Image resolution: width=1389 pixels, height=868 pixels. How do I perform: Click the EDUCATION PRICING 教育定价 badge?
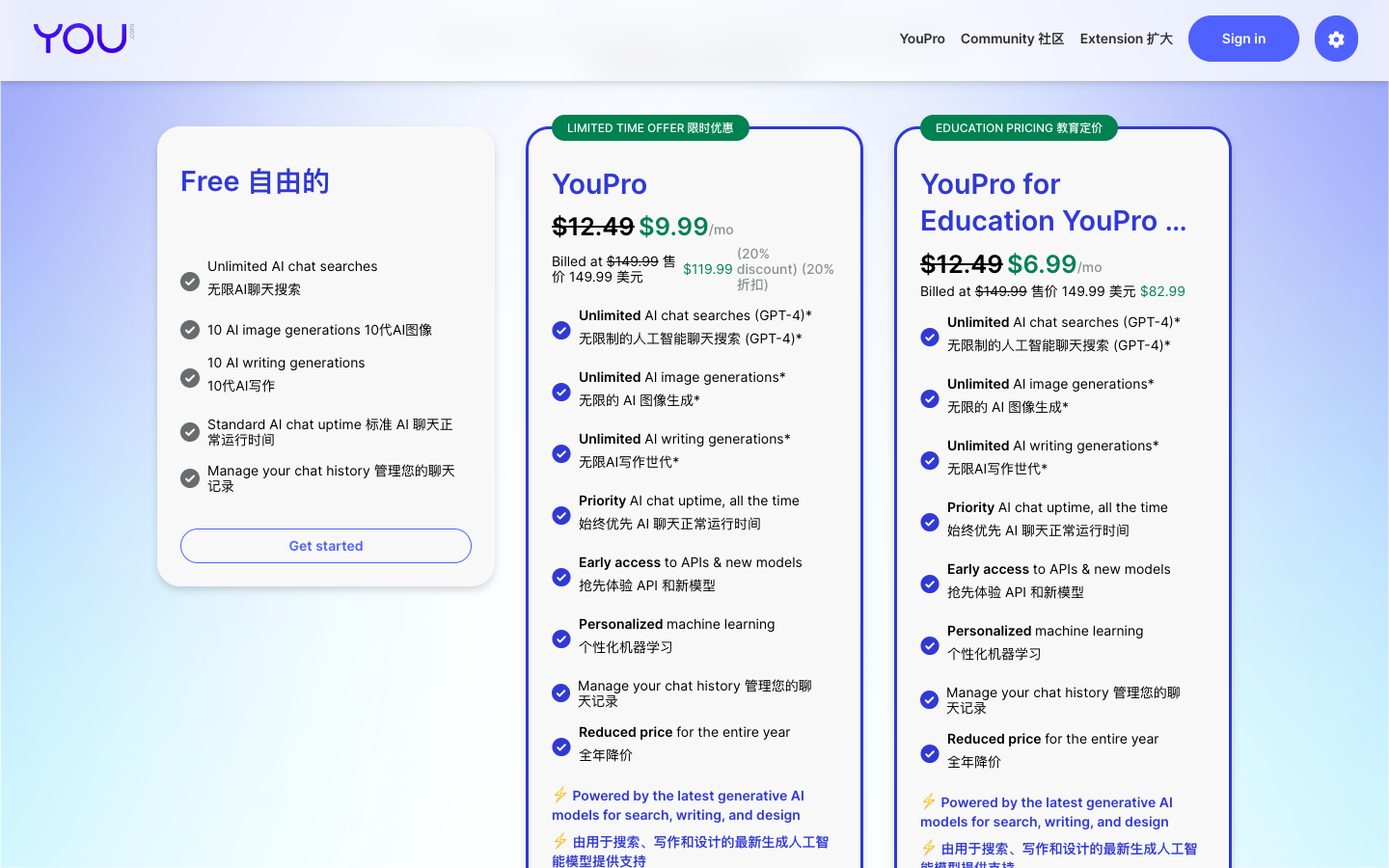tap(1019, 128)
